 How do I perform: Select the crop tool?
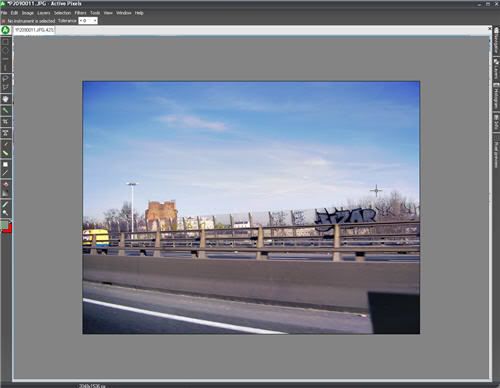(x=5, y=122)
